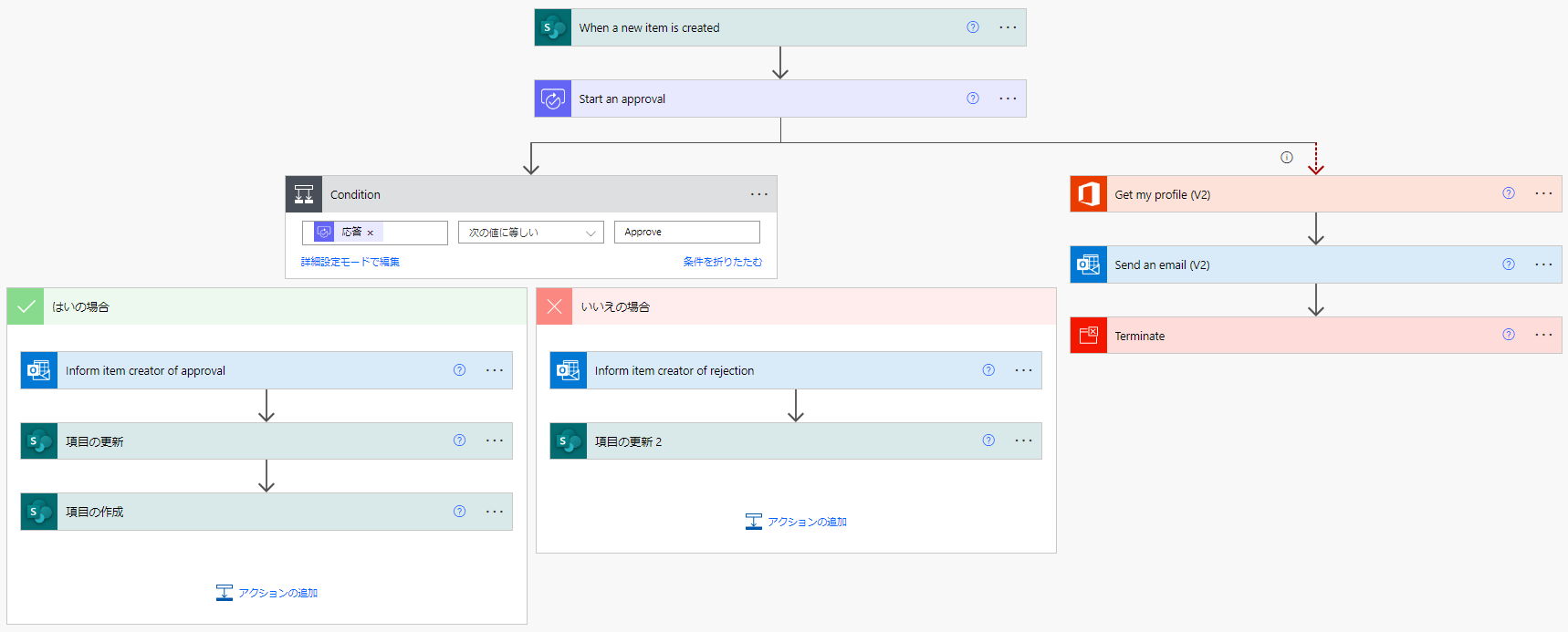Expand the 'Send an email (V2)' card title
Image resolution: width=1568 pixels, height=632 pixels.
click(1162, 265)
